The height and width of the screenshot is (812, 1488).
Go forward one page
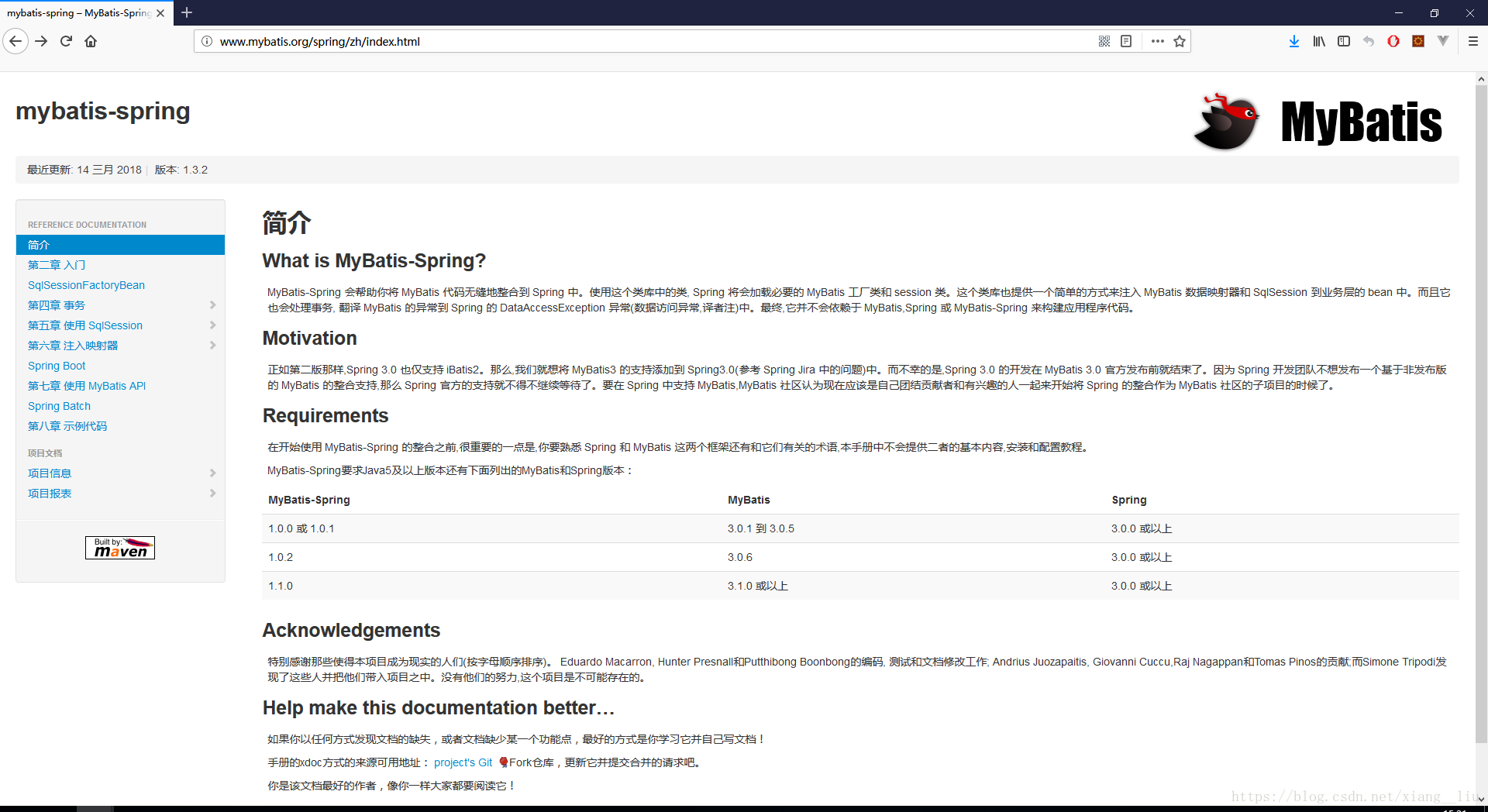point(42,41)
